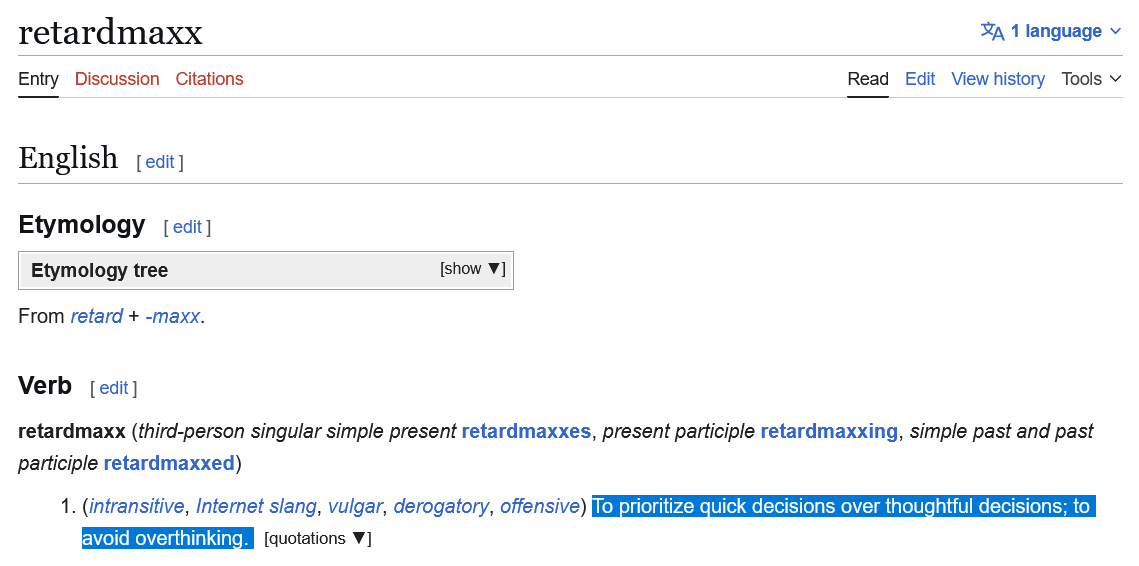Edit the Verb section
Image resolution: width=1139 pixels, height=566 pixels.
[x=113, y=388]
